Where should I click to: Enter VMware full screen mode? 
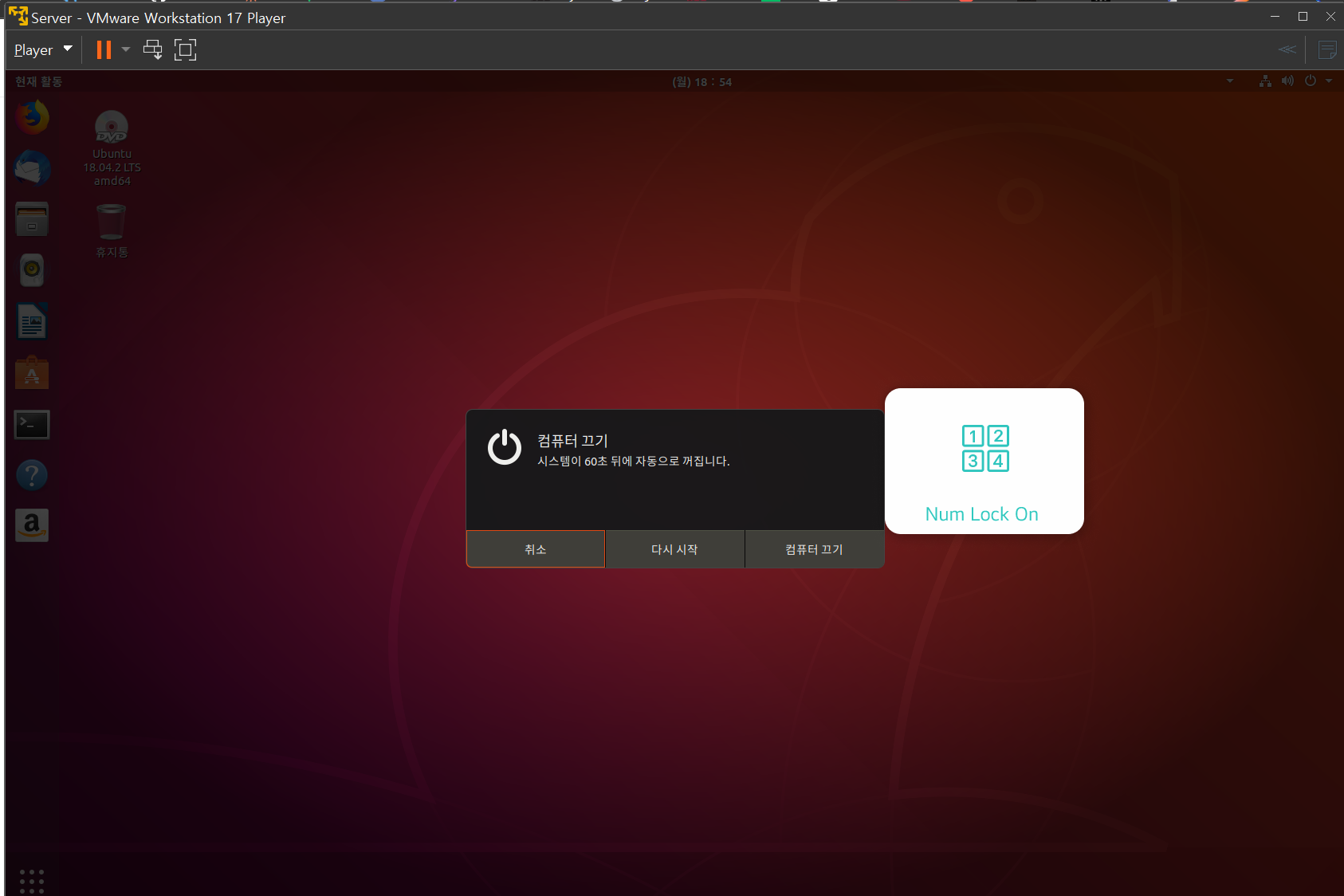click(x=185, y=49)
